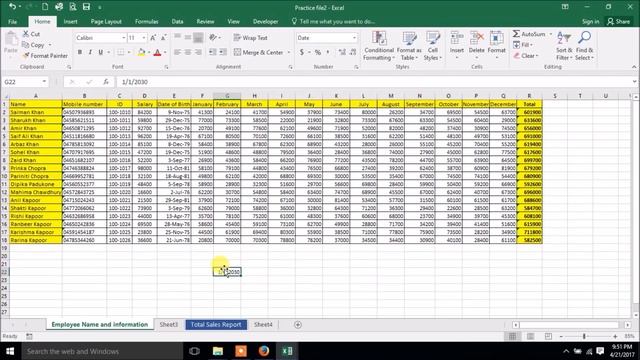Click the Cut command

(31, 34)
